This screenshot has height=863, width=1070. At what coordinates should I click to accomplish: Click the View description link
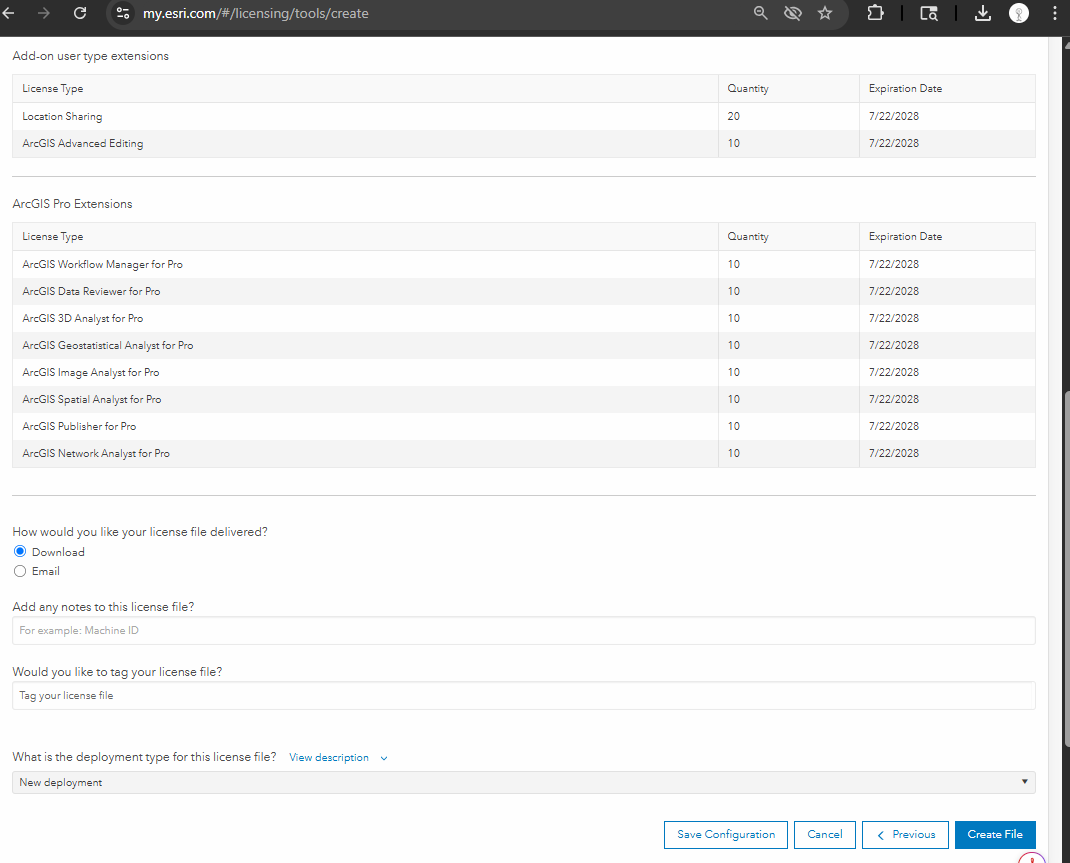[328, 758]
